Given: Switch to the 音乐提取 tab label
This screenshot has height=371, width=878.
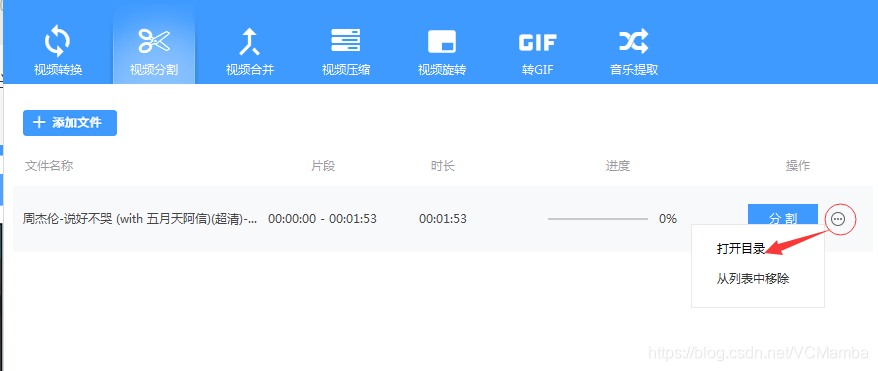Looking at the screenshot, I should tap(633, 70).
